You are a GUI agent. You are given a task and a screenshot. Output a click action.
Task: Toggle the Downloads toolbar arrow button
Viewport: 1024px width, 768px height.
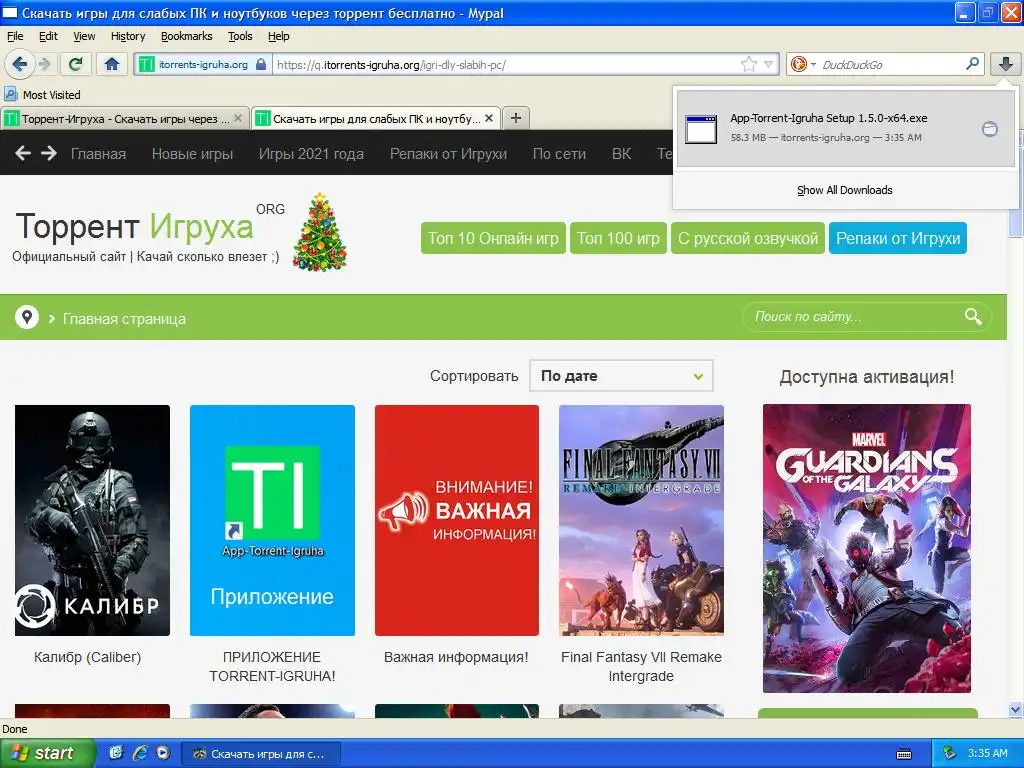tap(1006, 64)
